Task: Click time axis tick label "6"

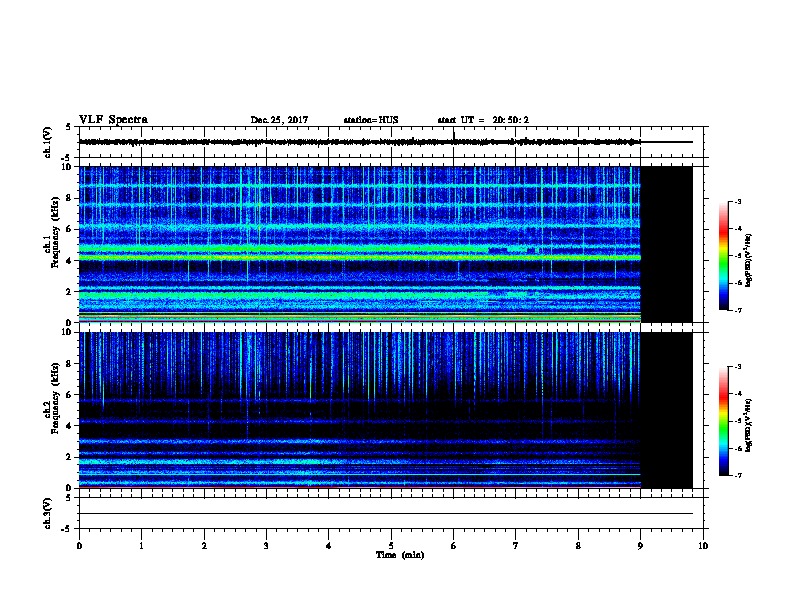Action: click(x=454, y=546)
